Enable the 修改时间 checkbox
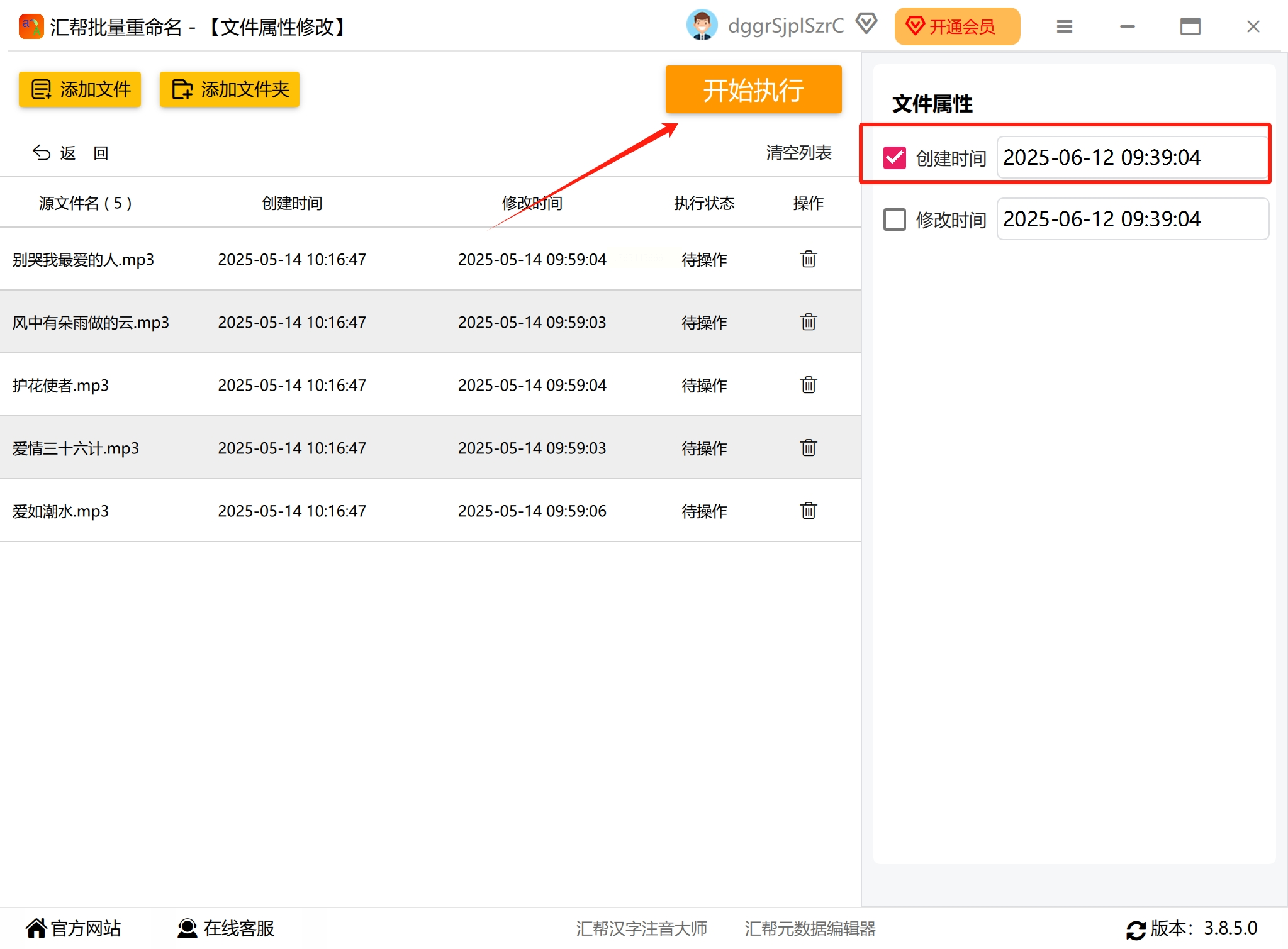This screenshot has height=949, width=1288. coord(894,219)
